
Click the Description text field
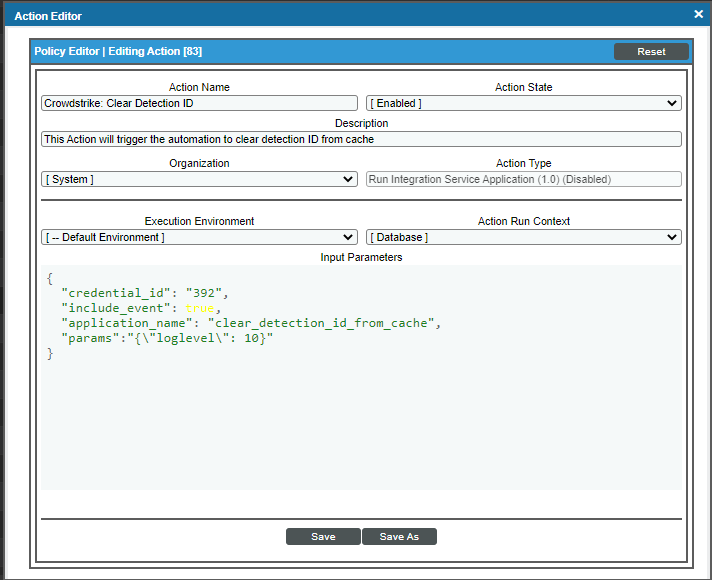(x=361, y=139)
